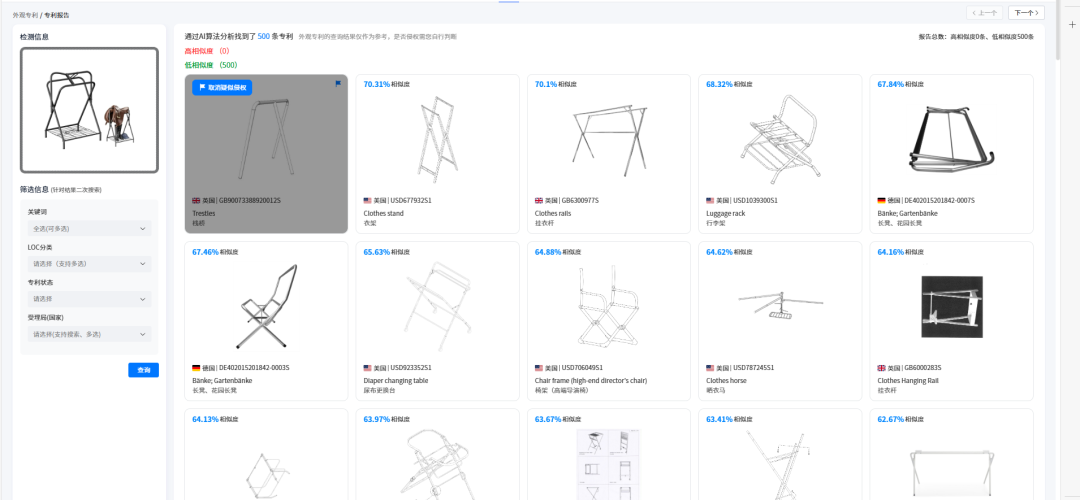Select the green 低相似度 (500) filter

click(211, 65)
